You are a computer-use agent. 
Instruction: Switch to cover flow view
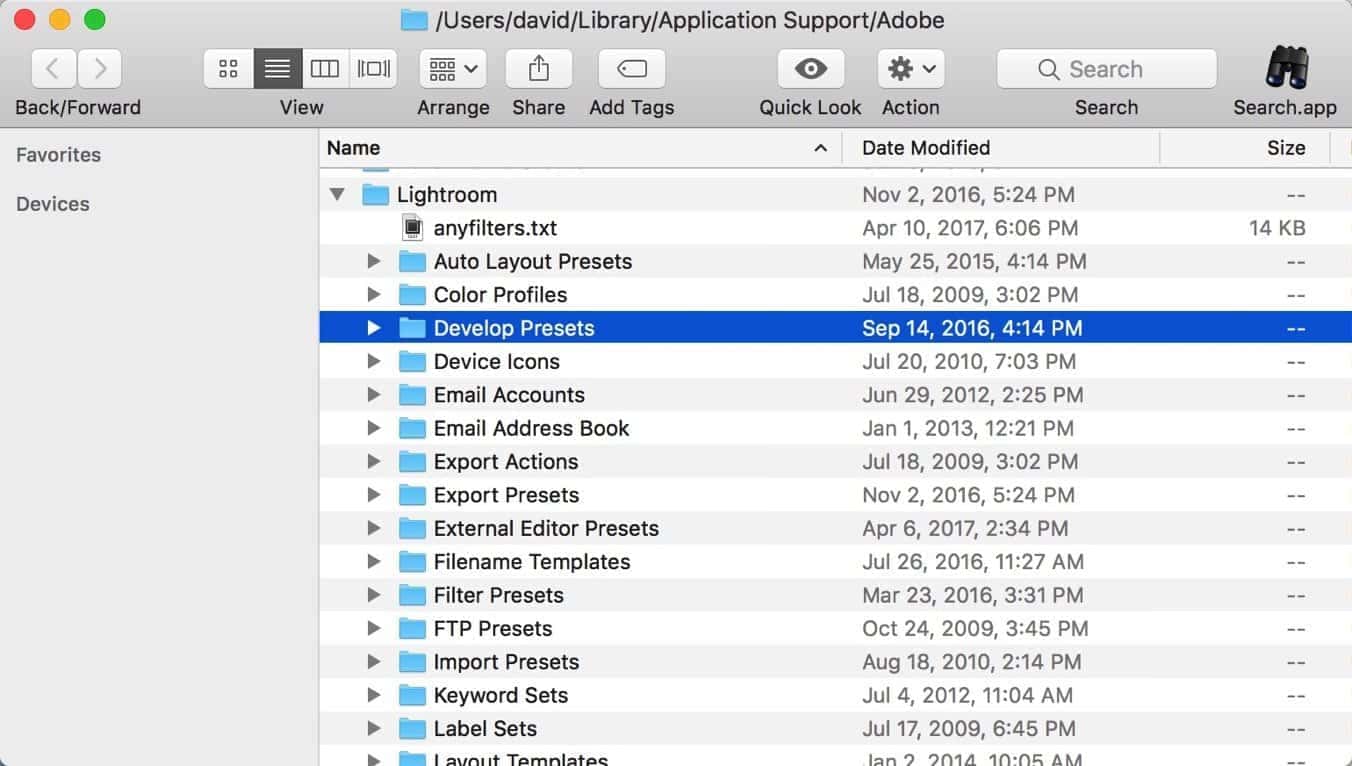coord(374,69)
